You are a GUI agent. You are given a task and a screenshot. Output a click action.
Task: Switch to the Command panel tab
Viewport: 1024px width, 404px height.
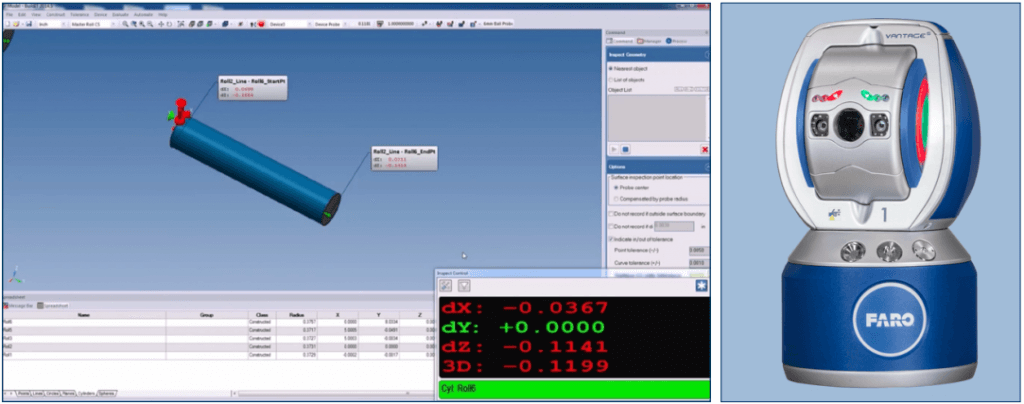point(619,41)
